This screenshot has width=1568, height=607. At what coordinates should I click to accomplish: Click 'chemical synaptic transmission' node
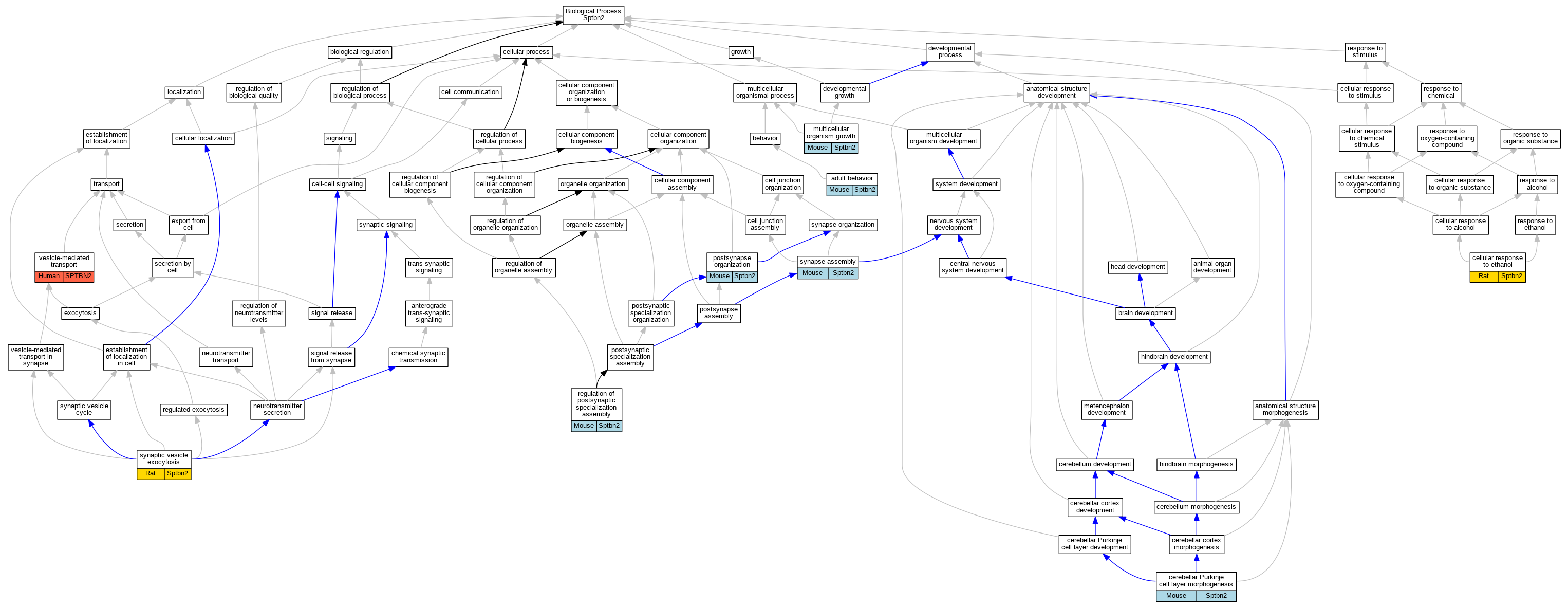click(418, 357)
